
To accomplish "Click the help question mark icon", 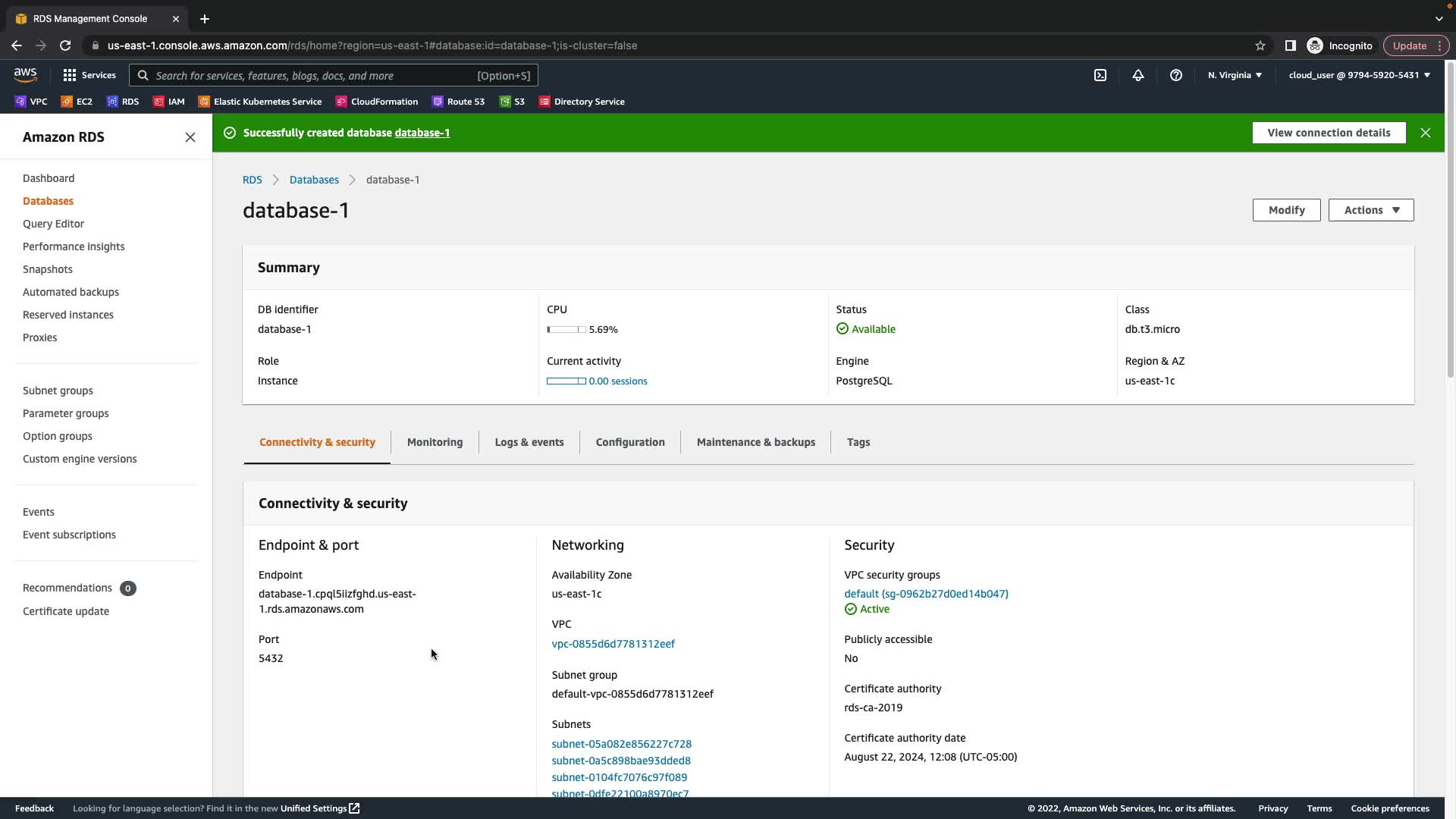I will [1176, 75].
